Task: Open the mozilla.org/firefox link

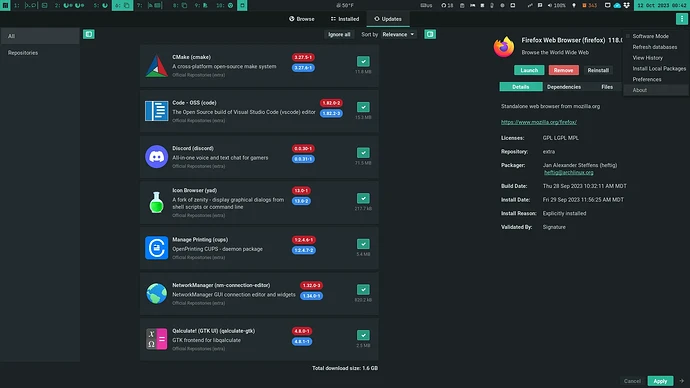Action: (539, 122)
